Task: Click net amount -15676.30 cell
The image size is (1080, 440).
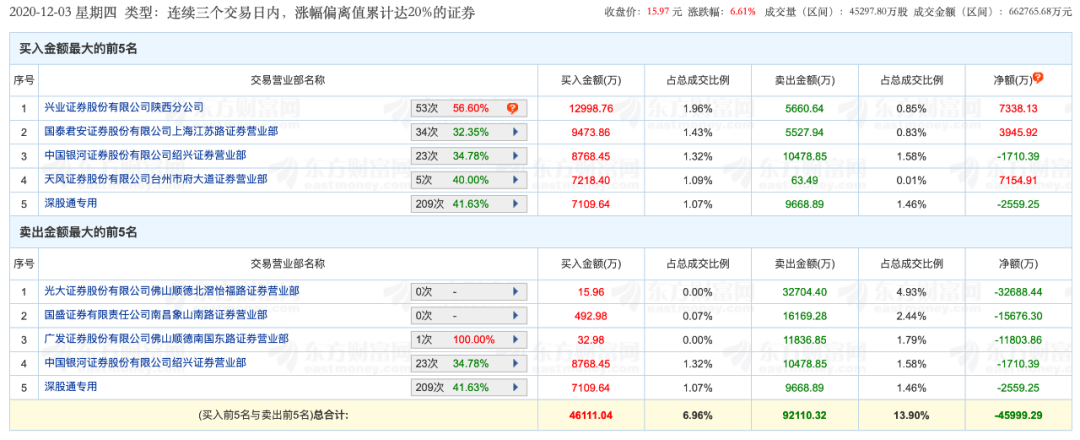Action: (1018, 316)
